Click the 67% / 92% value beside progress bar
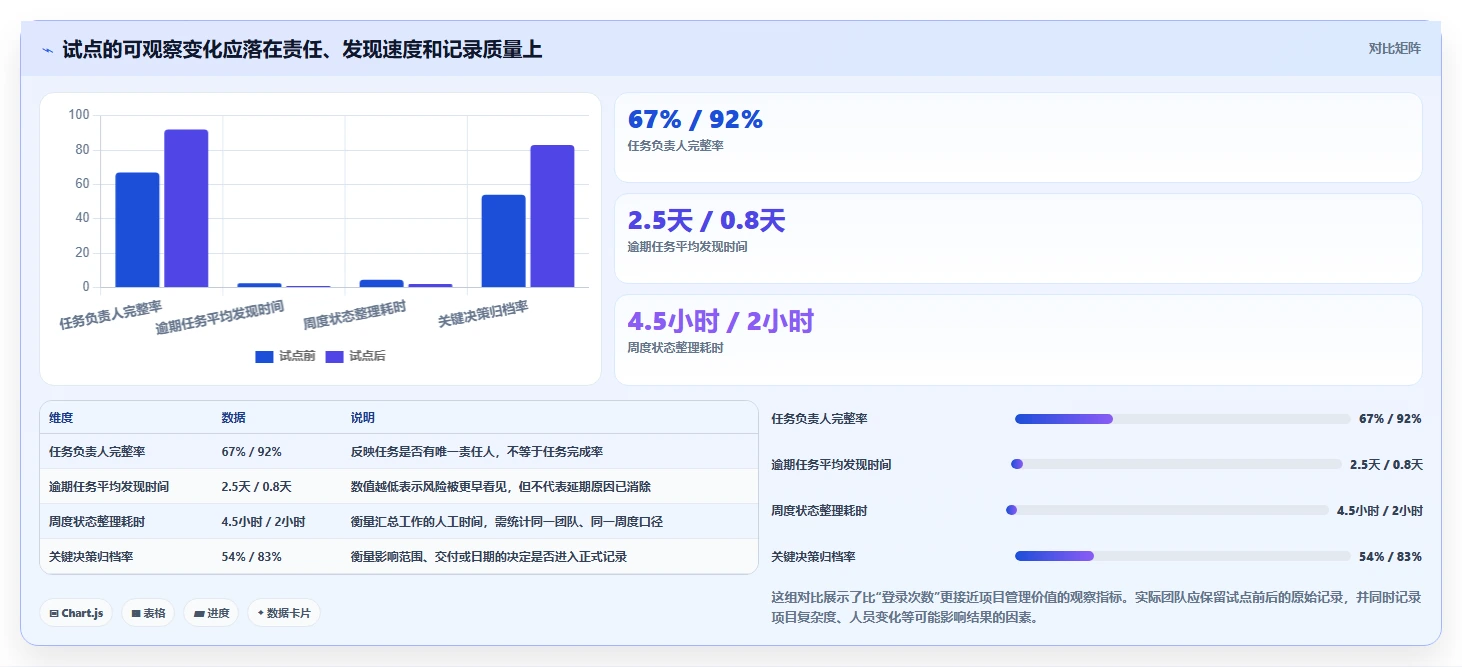1462x667 pixels. 1390,419
